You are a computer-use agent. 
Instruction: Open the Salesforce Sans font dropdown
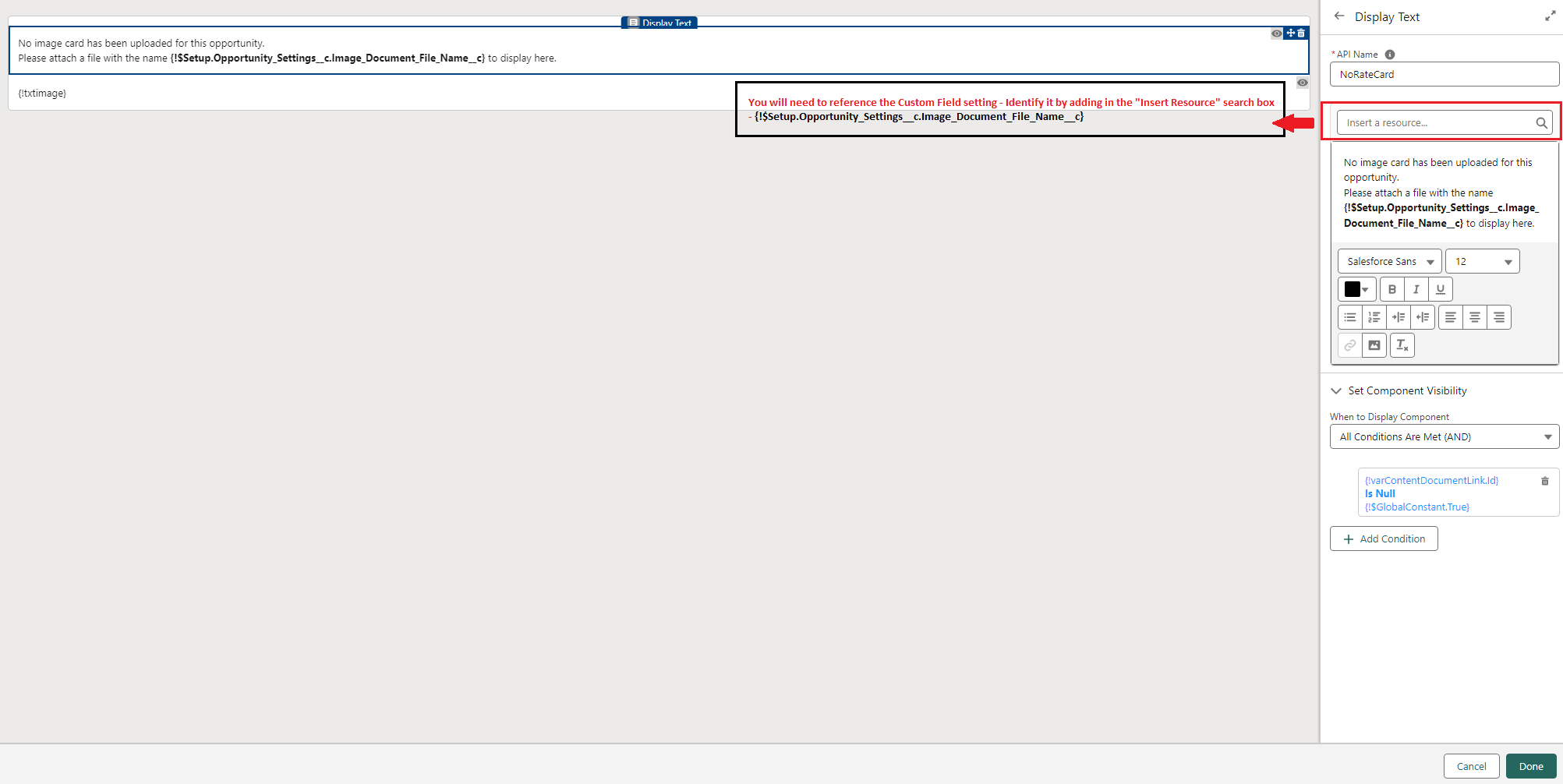click(1389, 262)
